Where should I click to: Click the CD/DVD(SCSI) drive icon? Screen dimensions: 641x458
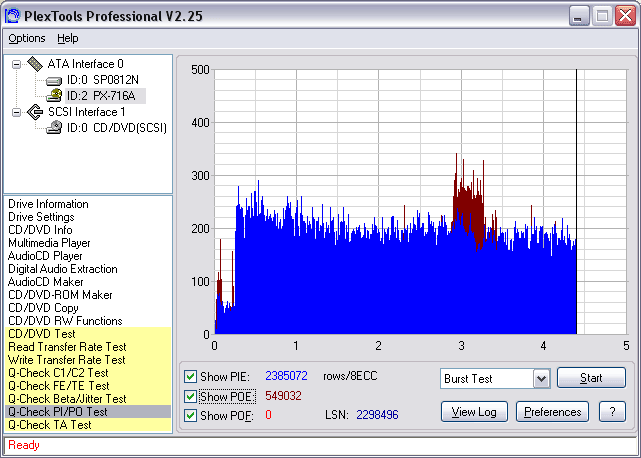pos(54,128)
